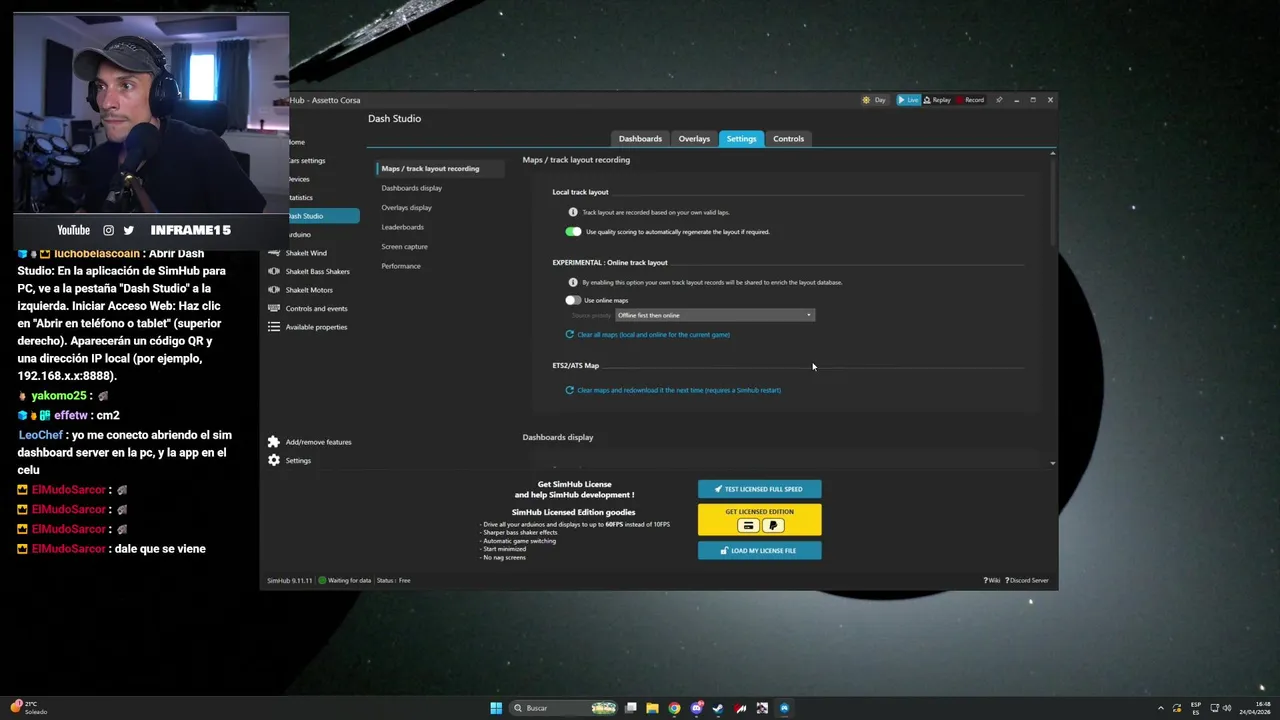Screen dimensions: 1280x720
Task: Open Add/remove features puzzle icon
Action: [x=274, y=442]
